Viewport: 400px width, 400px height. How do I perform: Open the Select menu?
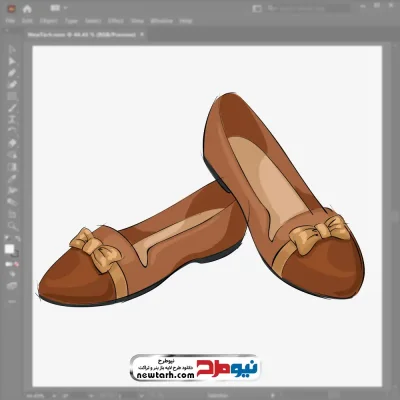93,21
